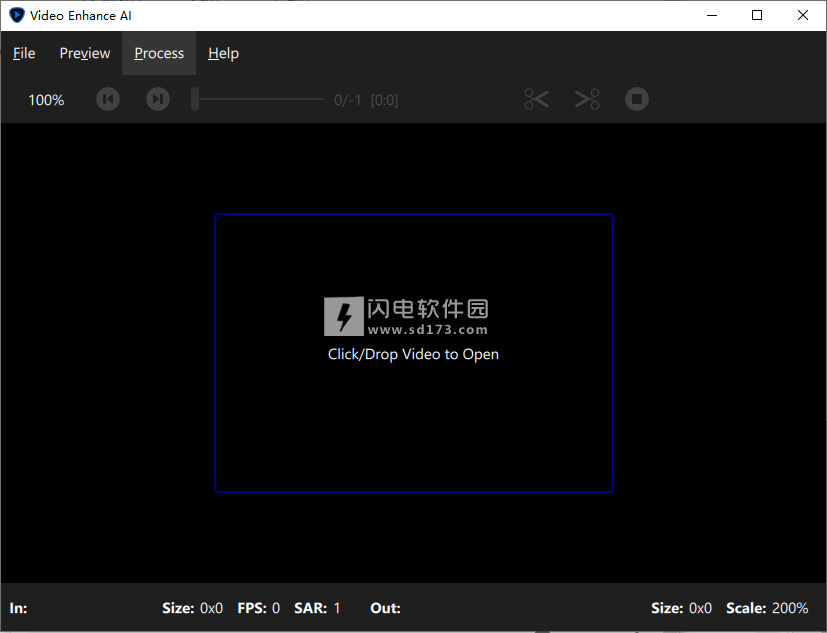Open the Help menu
Viewport: 827px width, 633px height.
(223, 53)
